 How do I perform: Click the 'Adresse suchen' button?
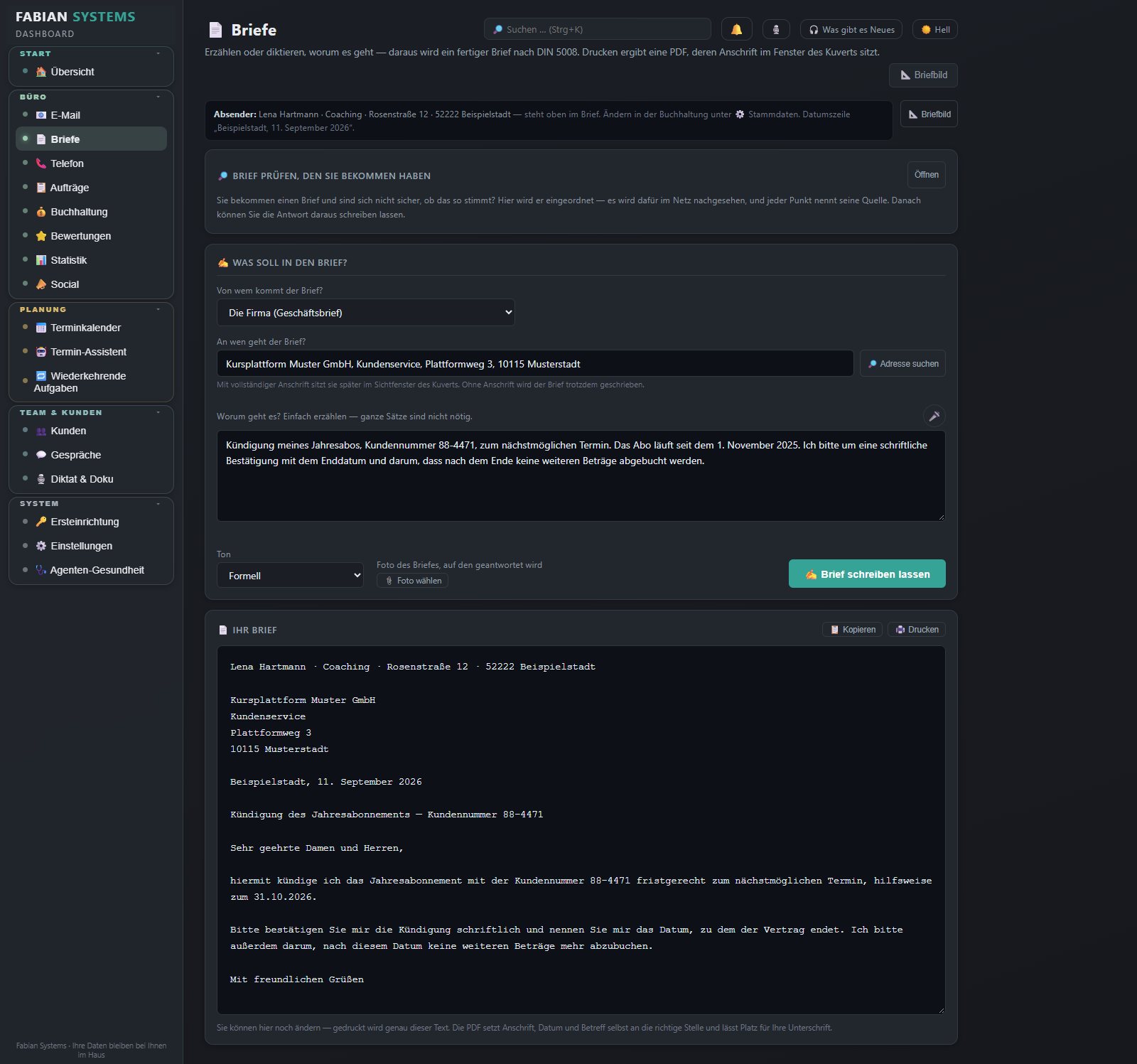902,363
